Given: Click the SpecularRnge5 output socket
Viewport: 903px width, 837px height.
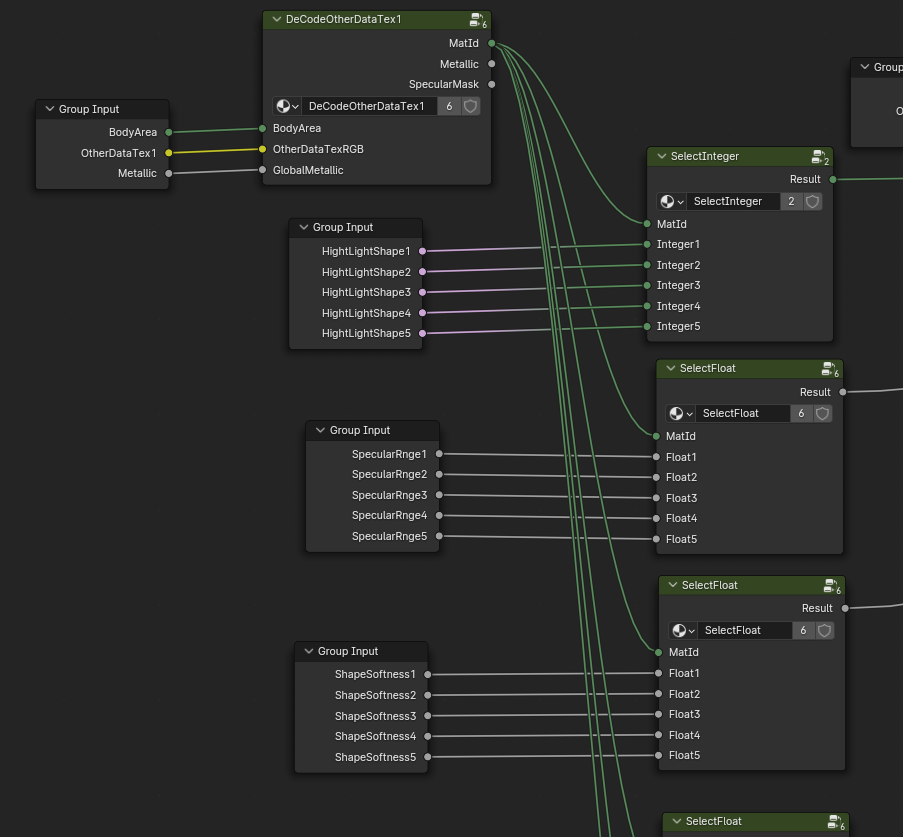Looking at the screenshot, I should coord(440,537).
